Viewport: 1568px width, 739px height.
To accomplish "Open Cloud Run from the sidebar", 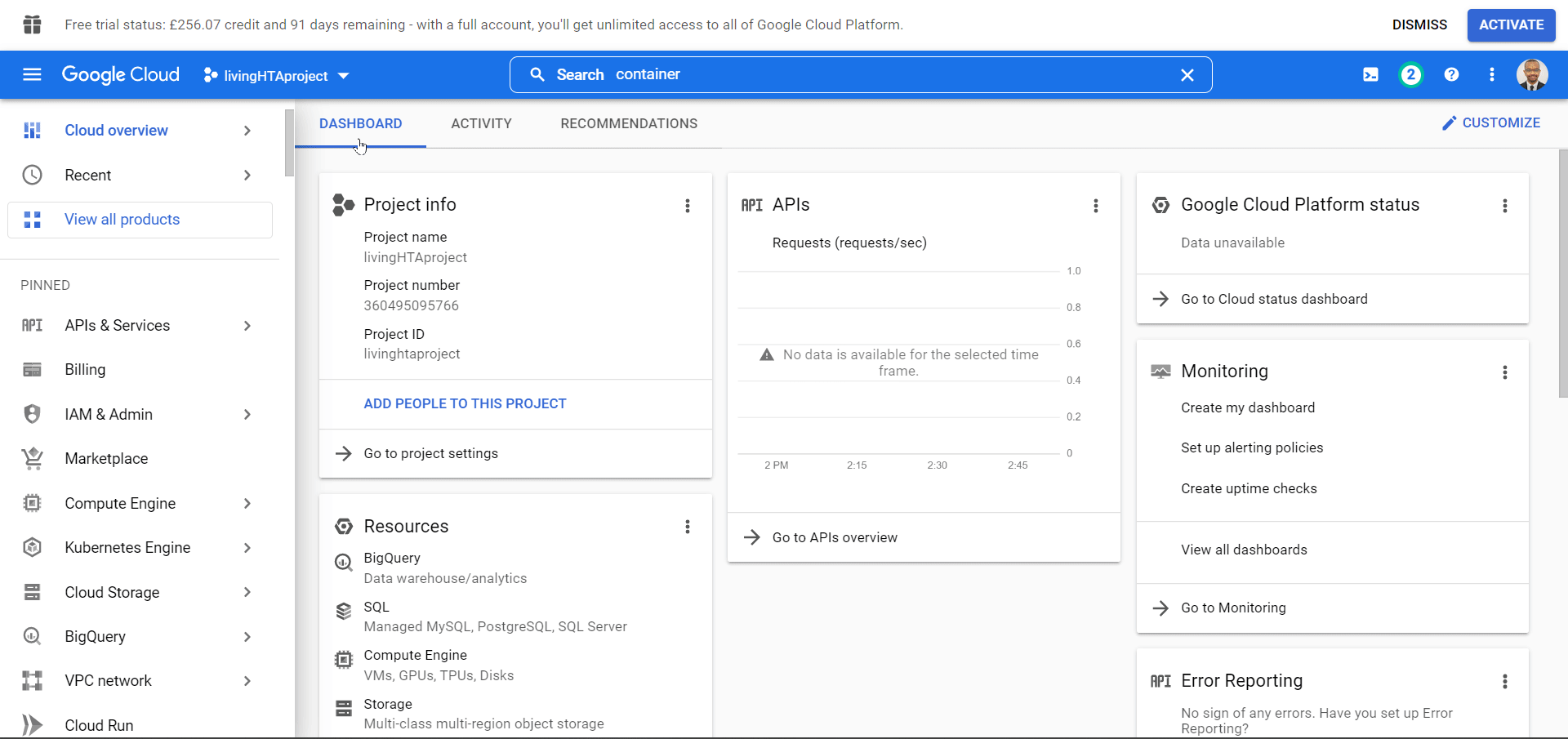I will click(x=99, y=725).
